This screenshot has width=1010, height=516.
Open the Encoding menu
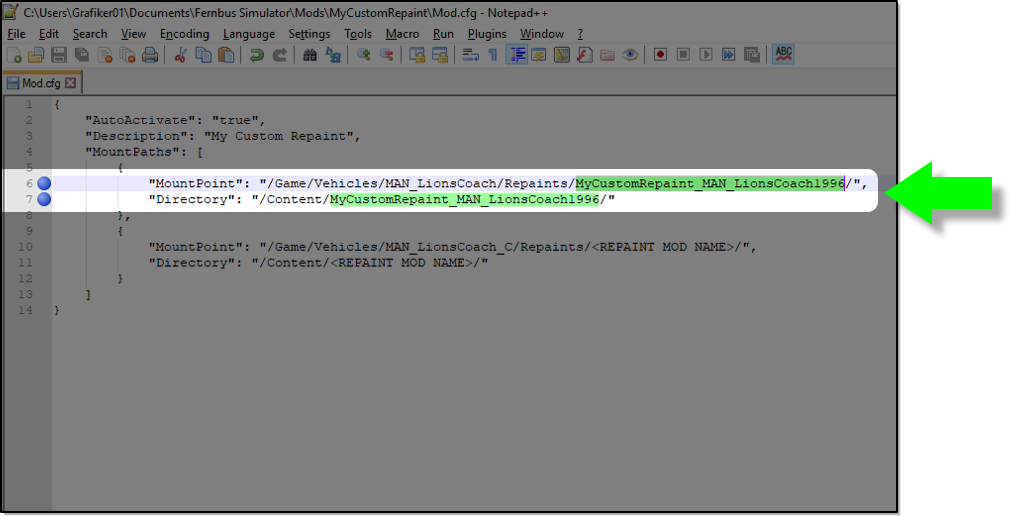(x=184, y=33)
